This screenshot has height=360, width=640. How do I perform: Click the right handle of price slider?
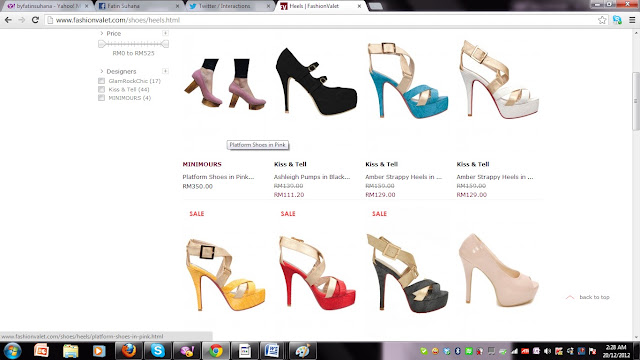[x=165, y=44]
